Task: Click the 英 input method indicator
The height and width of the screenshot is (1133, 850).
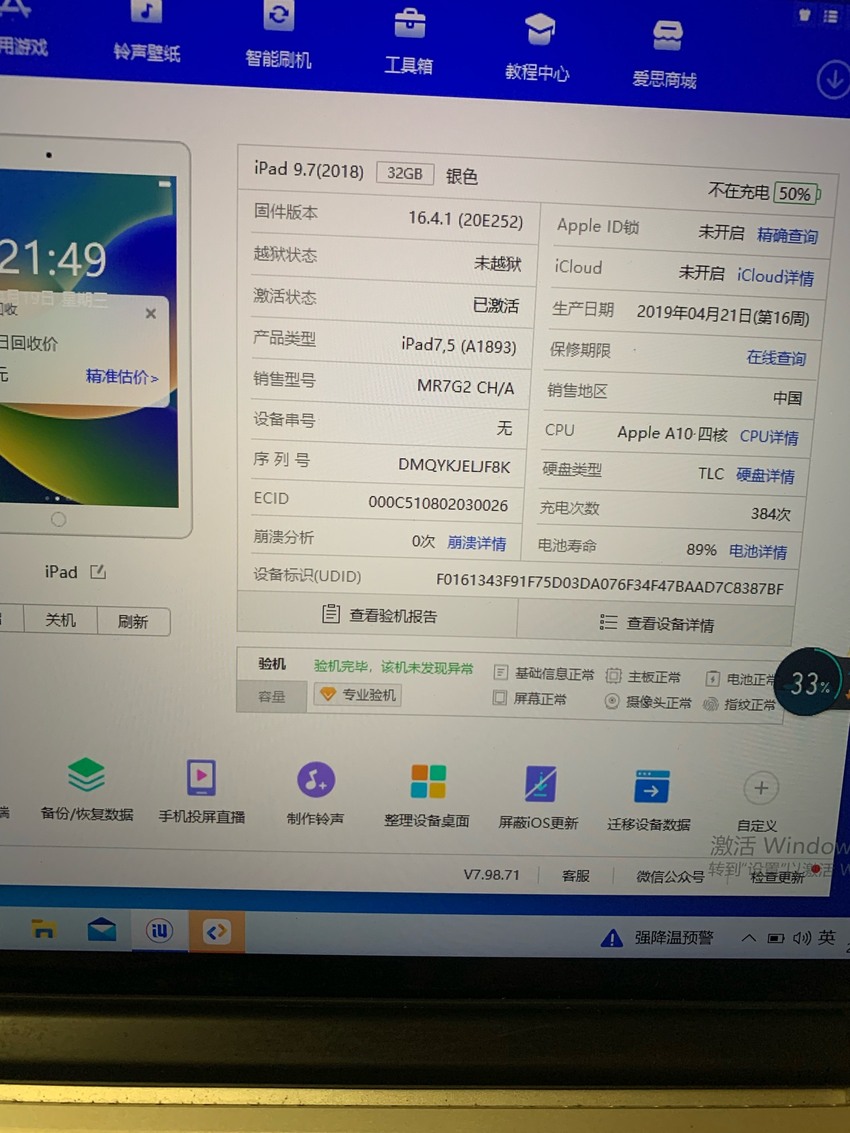Action: pos(826,938)
